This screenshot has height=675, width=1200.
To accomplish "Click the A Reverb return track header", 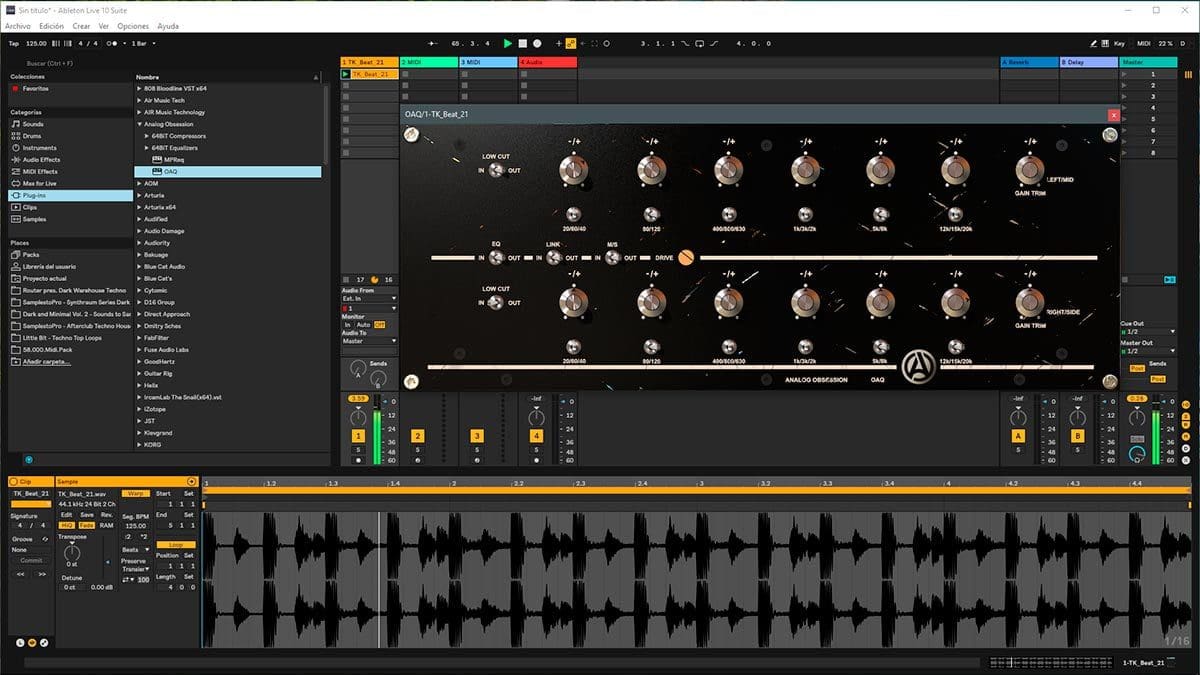I will pos(1029,62).
